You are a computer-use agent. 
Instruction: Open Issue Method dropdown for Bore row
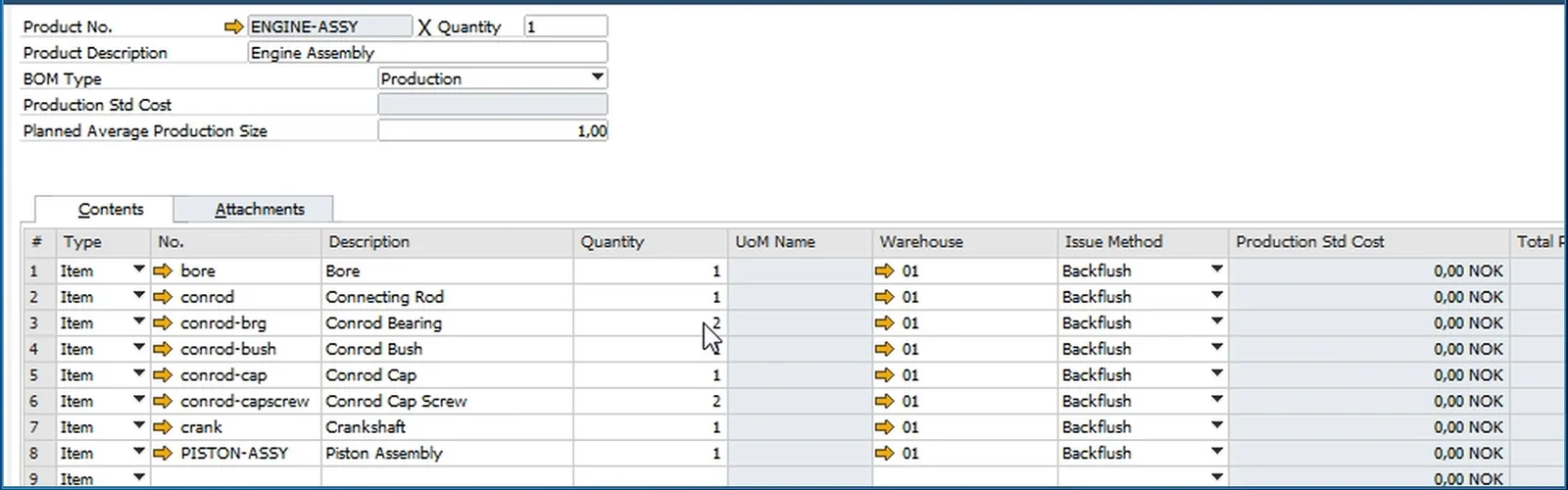click(1216, 269)
